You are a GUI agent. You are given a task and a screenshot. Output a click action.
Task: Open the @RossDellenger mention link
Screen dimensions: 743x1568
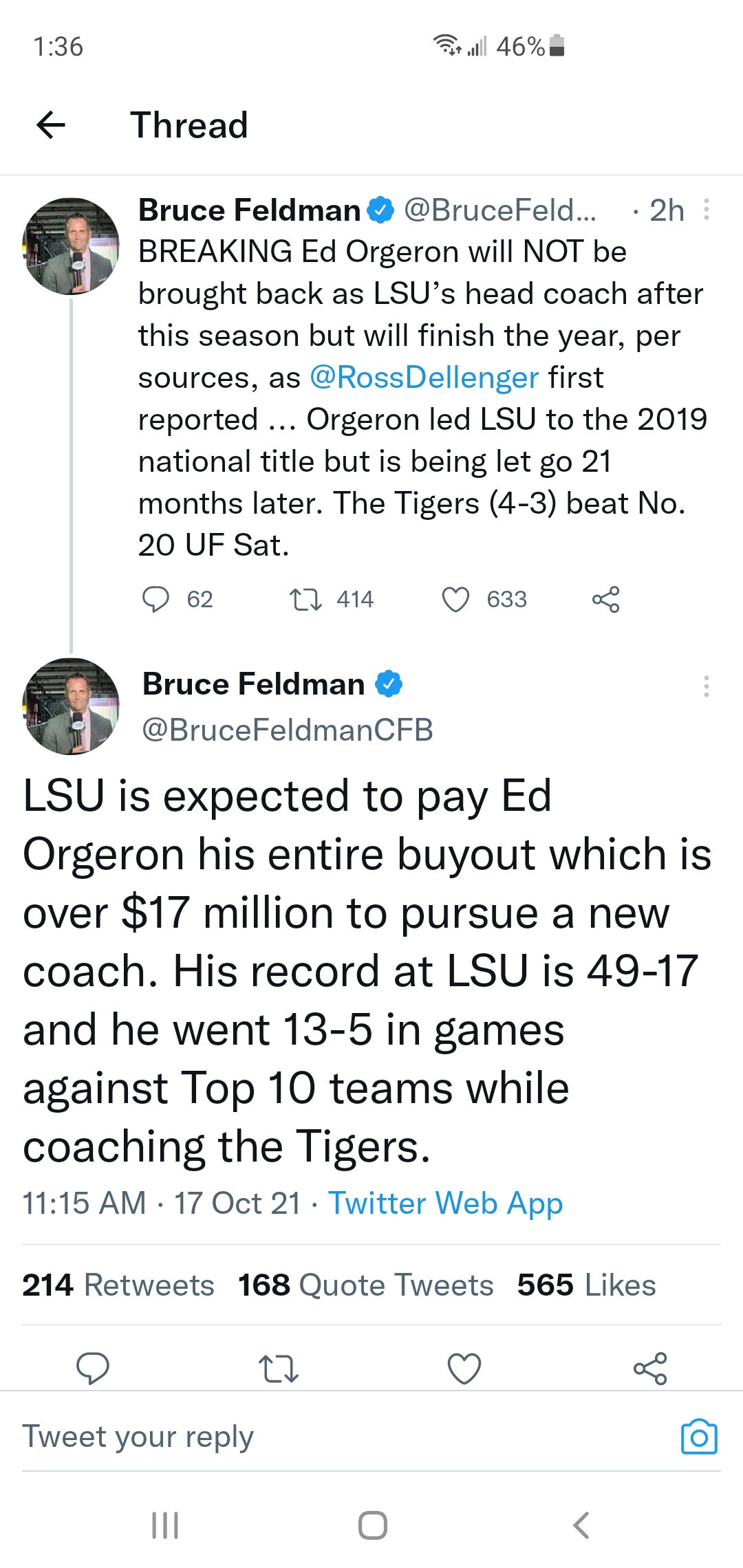point(424,378)
